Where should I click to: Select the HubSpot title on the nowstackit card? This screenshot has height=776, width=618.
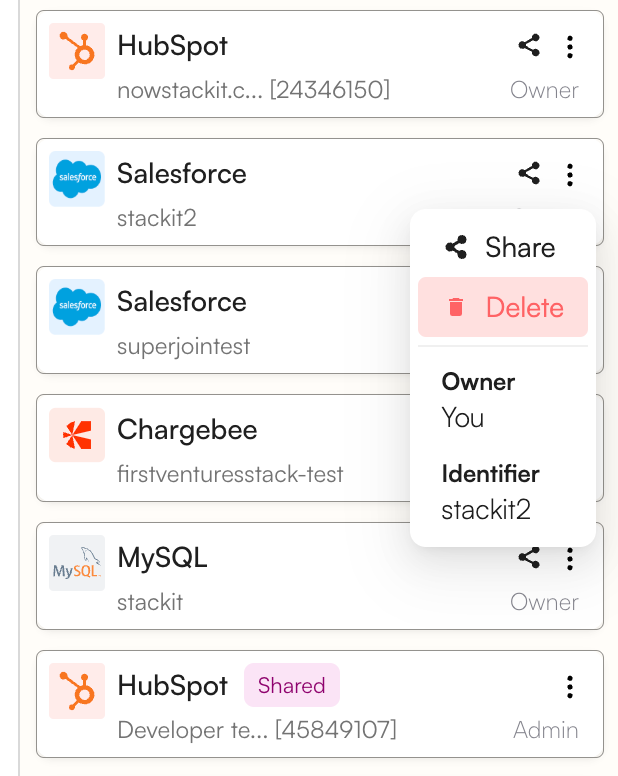[172, 46]
